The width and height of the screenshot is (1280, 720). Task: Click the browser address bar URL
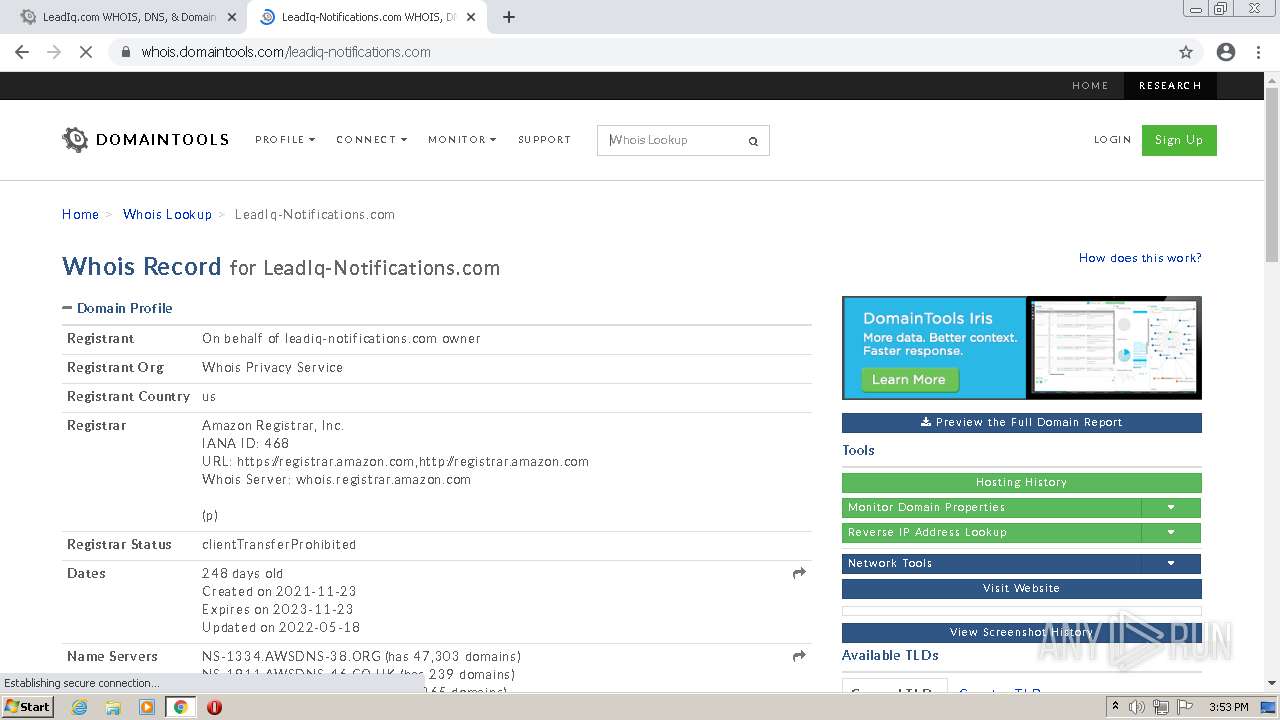click(286, 52)
